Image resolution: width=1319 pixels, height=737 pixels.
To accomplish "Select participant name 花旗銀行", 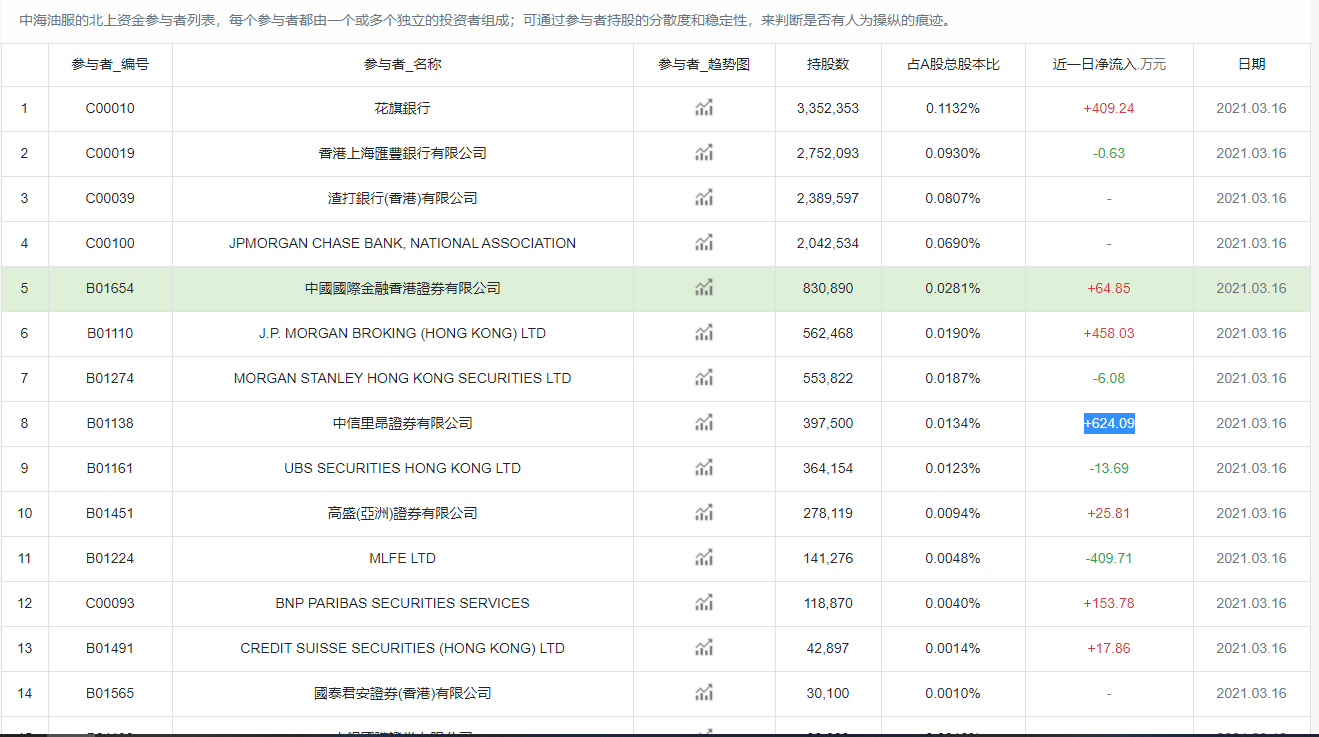I will 402,108.
